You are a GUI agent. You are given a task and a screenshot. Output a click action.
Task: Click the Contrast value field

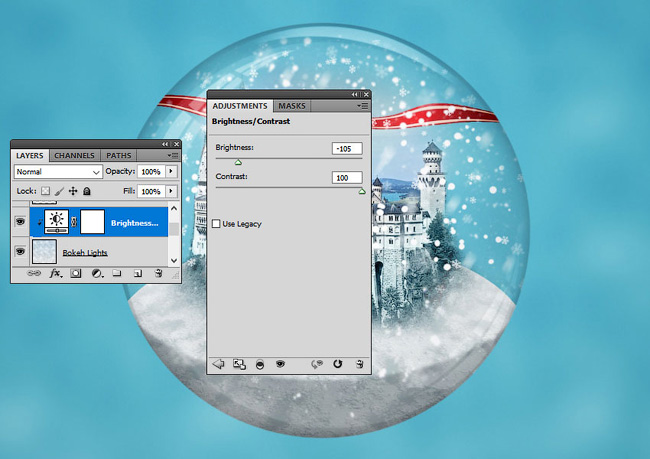point(347,177)
